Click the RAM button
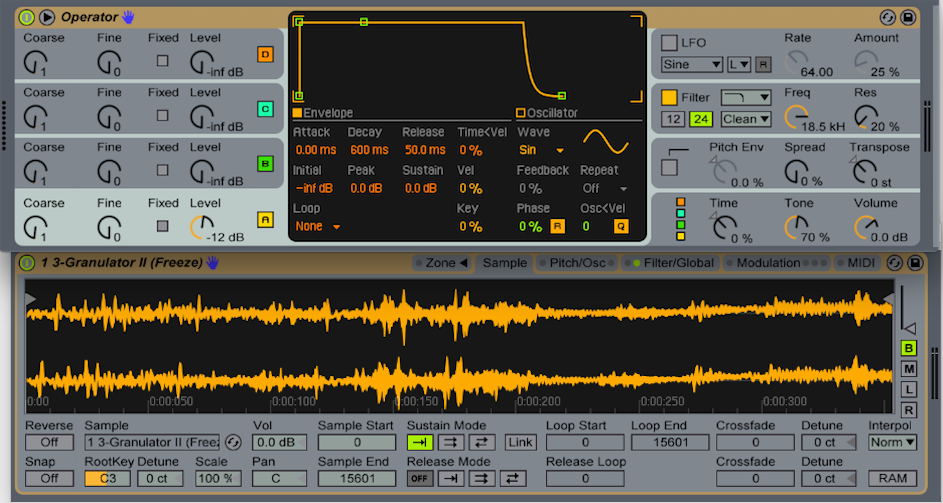Image resolution: width=943 pixels, height=503 pixels. click(x=892, y=479)
